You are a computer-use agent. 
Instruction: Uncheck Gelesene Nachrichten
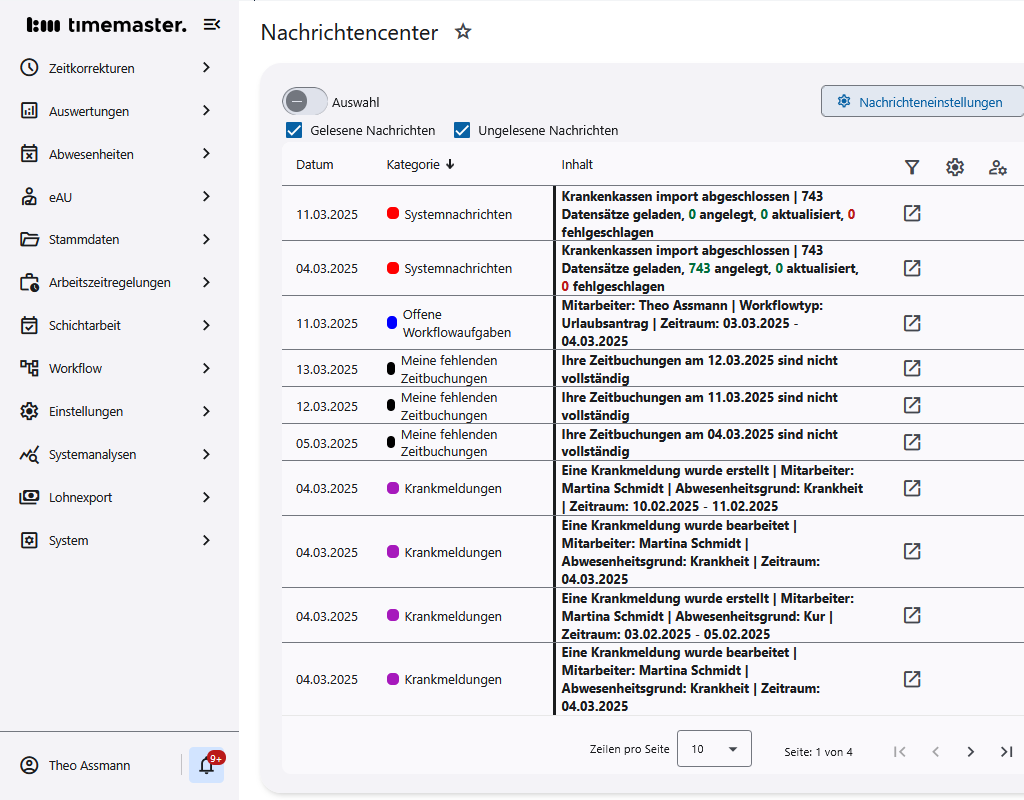tap(293, 130)
